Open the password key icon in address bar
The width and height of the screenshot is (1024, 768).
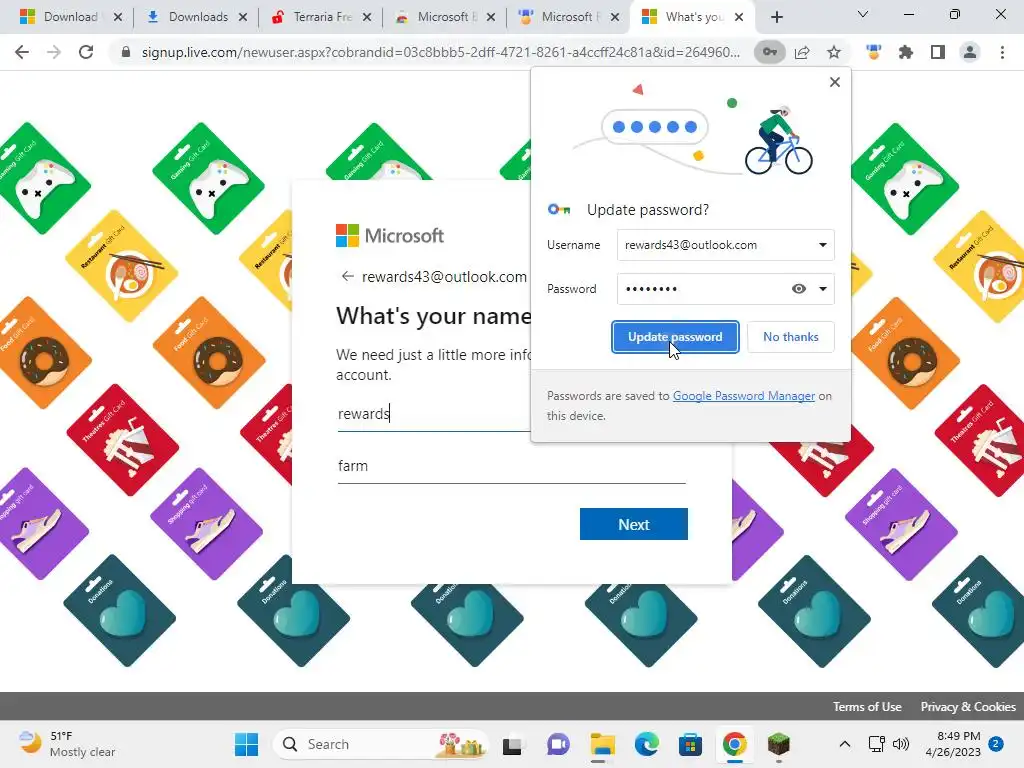(770, 52)
